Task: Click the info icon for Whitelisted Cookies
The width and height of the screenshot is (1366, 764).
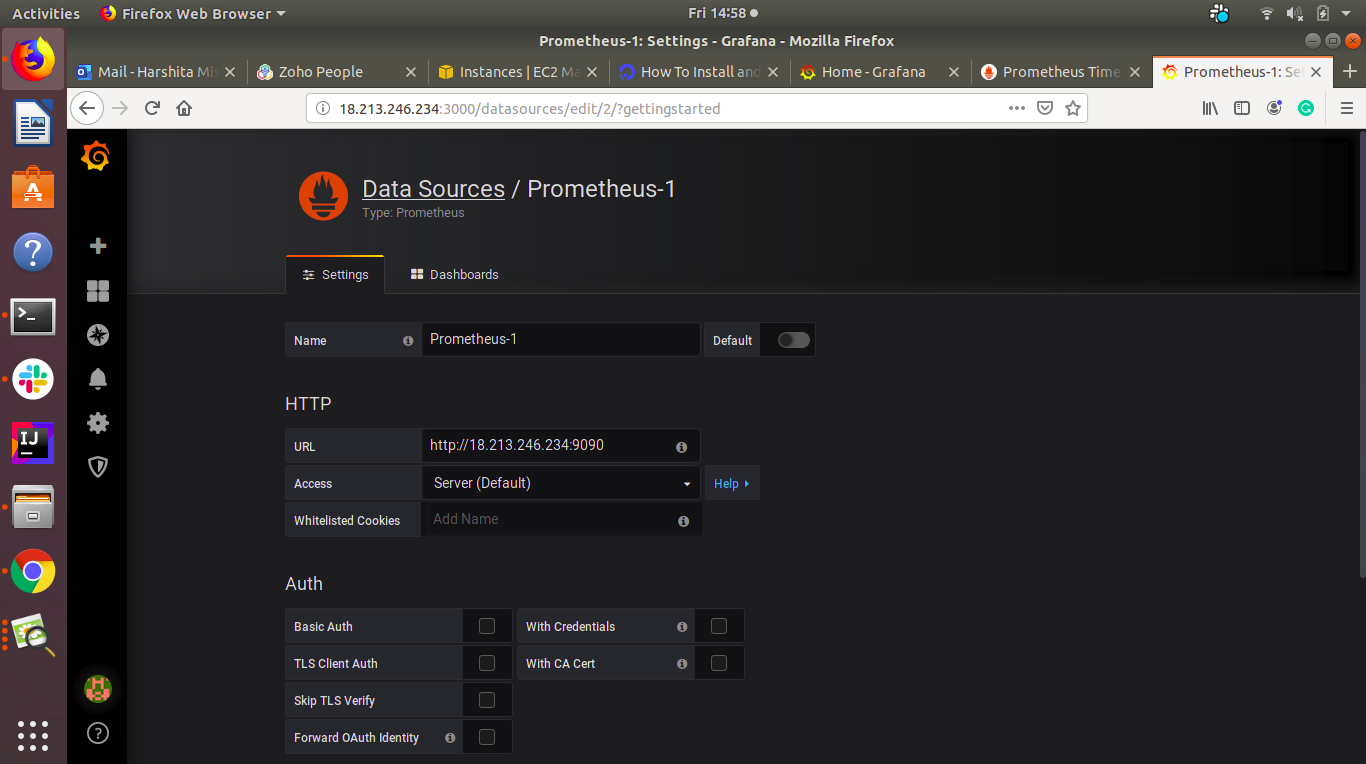Action: pyautogui.click(x=683, y=521)
